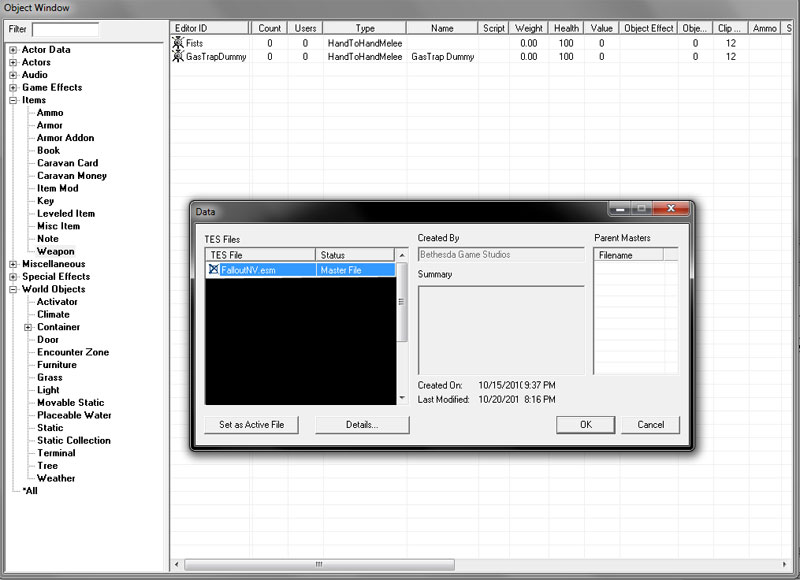Select Armor Addon tree item
Viewport: 800px width, 580px height.
(65, 138)
